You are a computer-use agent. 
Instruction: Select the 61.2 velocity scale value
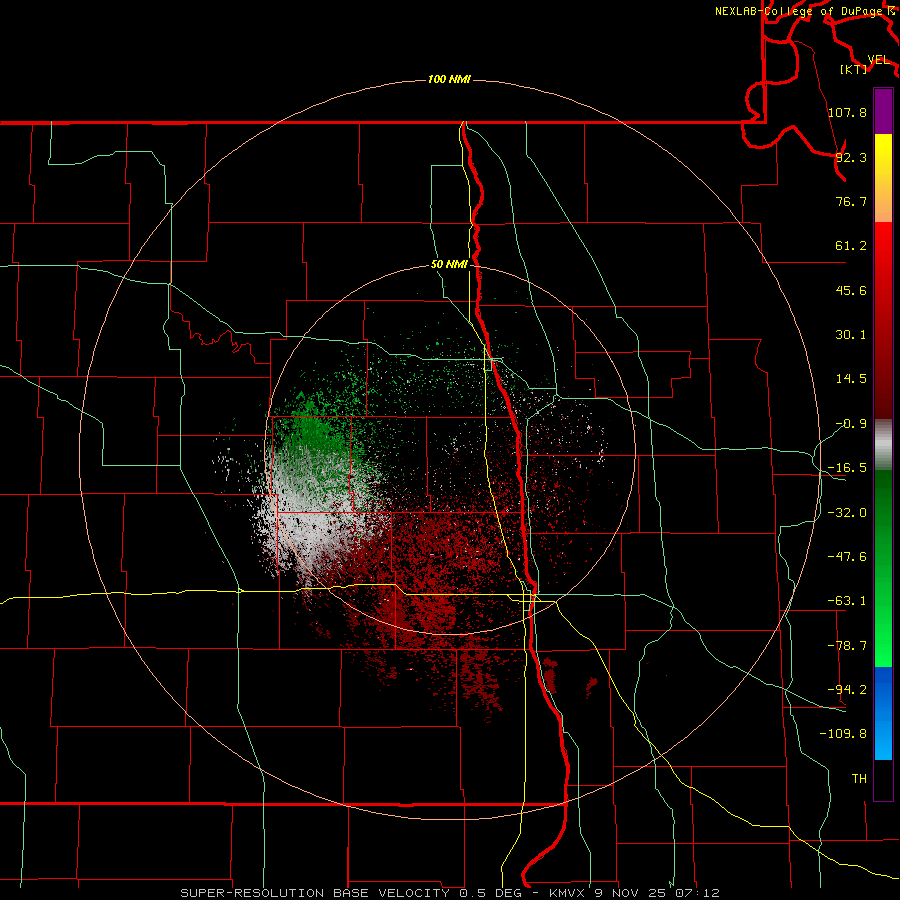[851, 246]
